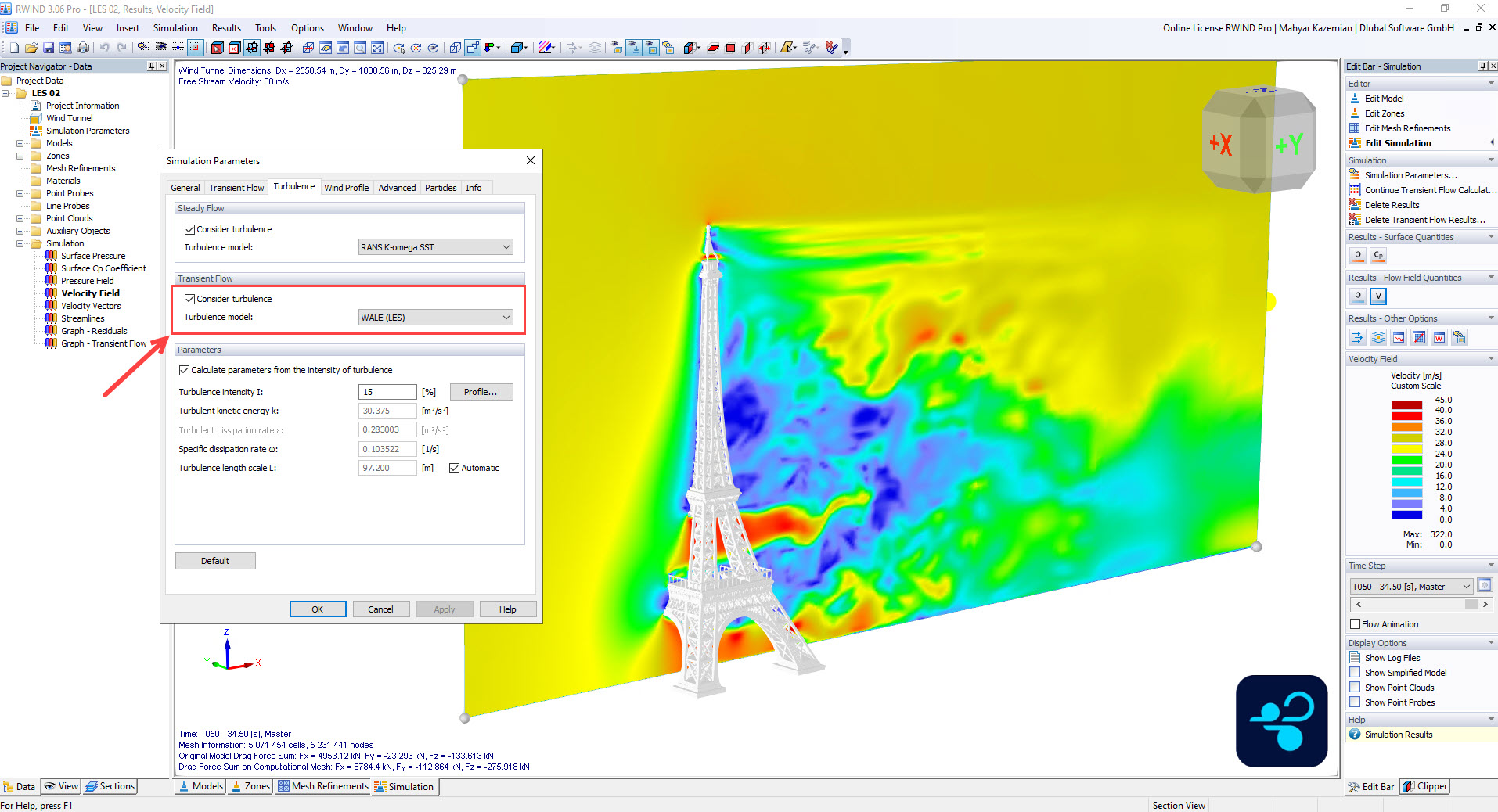The width and height of the screenshot is (1498, 812).
Task: Click the Default button
Action: coord(215,561)
